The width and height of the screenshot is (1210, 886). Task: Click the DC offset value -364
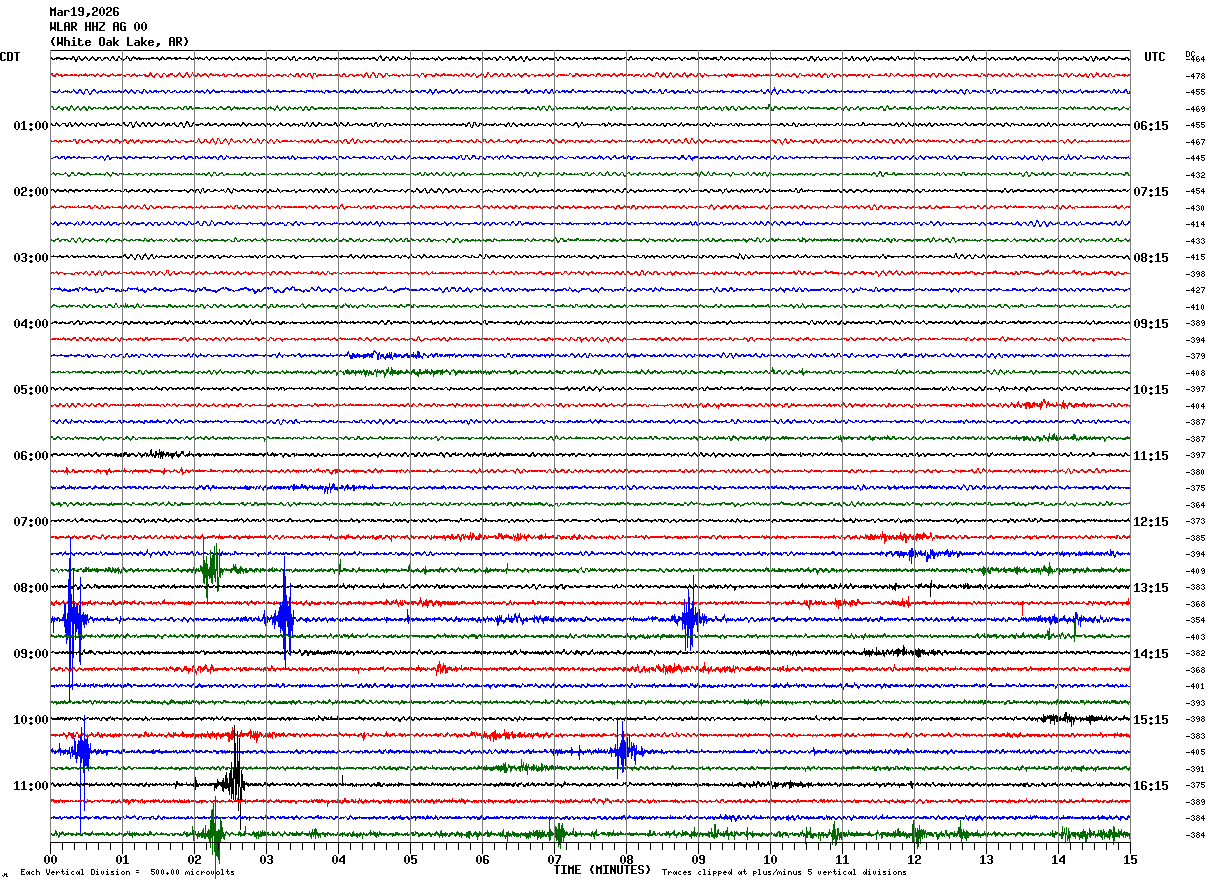coord(1195,505)
